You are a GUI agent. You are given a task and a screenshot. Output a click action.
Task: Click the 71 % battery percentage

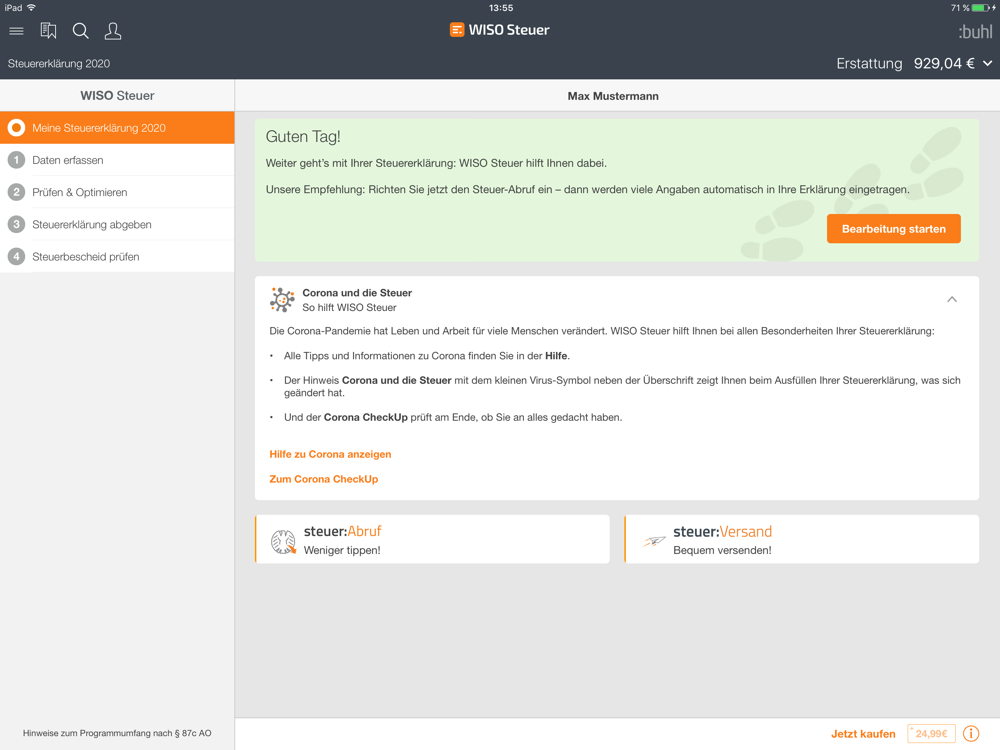pos(960,8)
